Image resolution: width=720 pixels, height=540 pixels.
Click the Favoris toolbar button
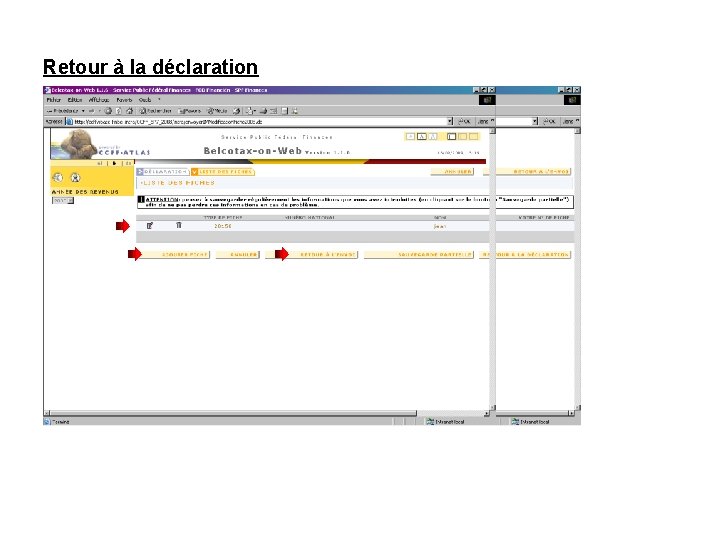[190, 111]
